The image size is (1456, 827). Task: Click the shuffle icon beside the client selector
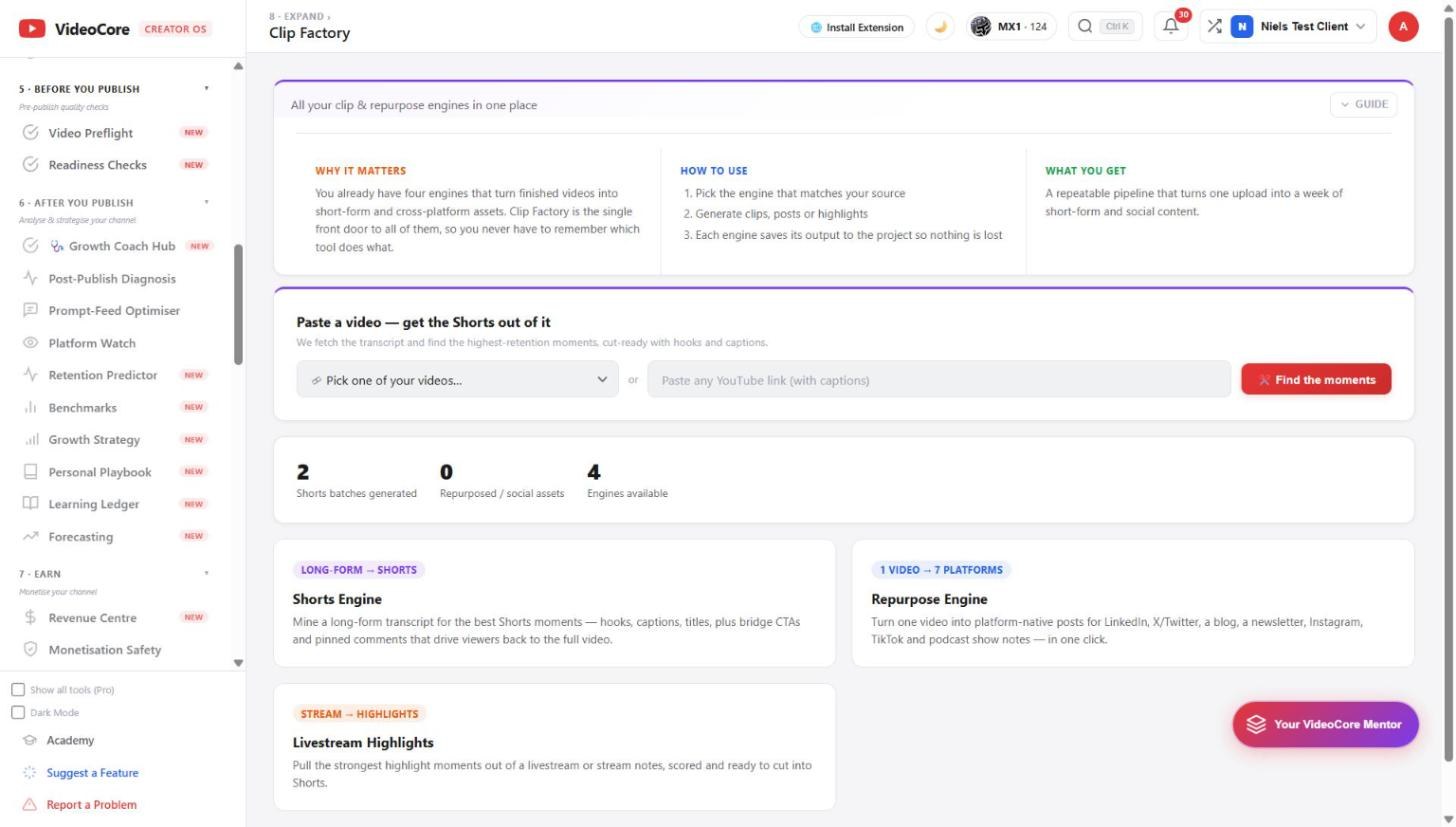tap(1214, 27)
